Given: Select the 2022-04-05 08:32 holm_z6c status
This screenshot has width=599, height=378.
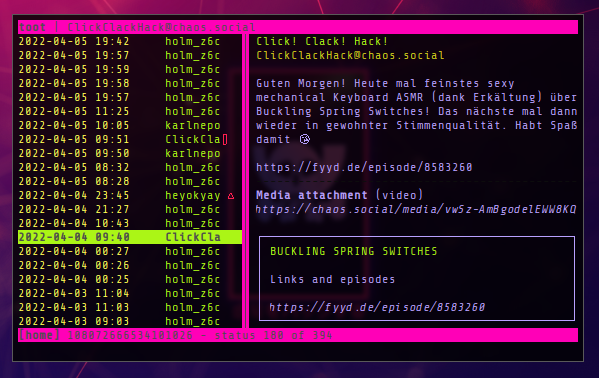Looking at the screenshot, I should [x=130, y=167].
